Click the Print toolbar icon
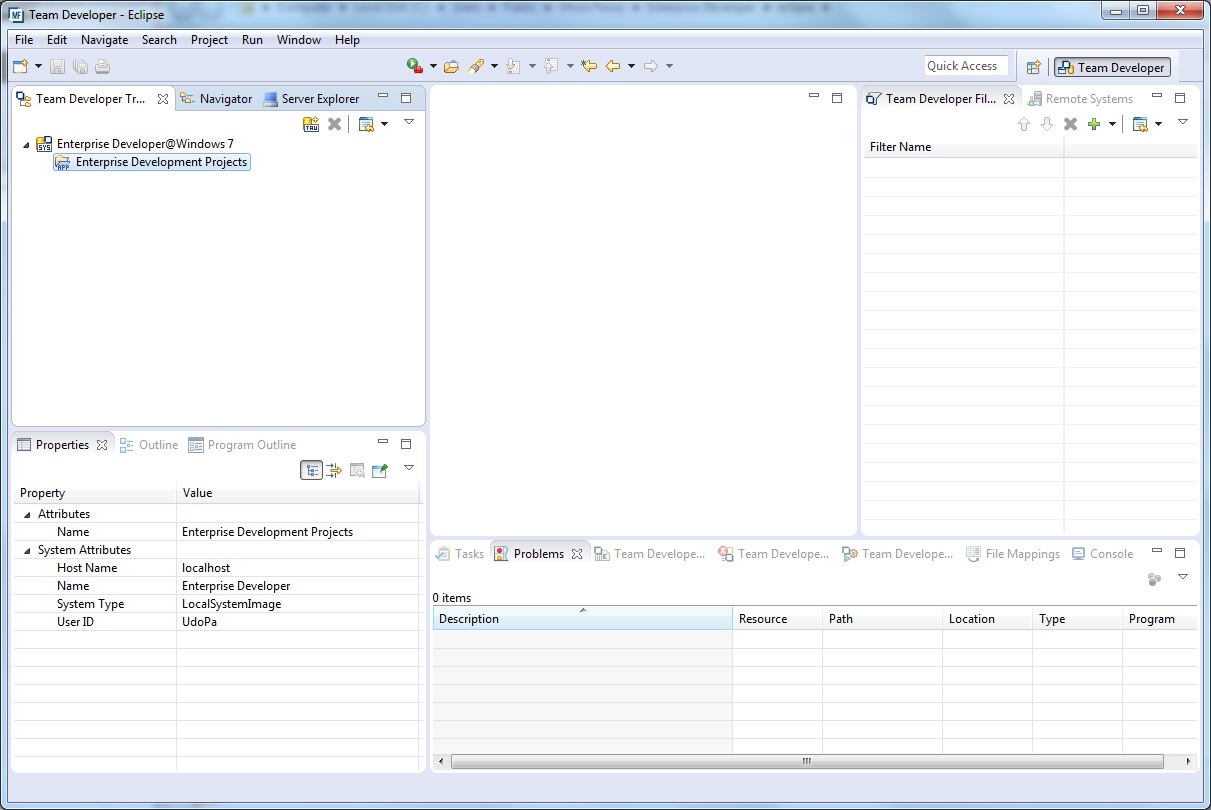 (x=102, y=67)
